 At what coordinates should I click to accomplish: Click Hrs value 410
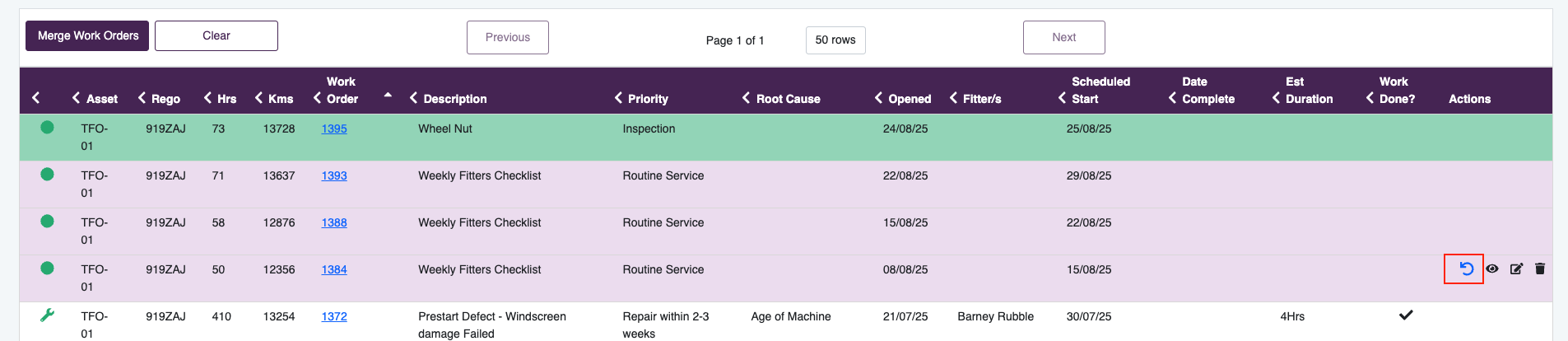click(x=221, y=316)
